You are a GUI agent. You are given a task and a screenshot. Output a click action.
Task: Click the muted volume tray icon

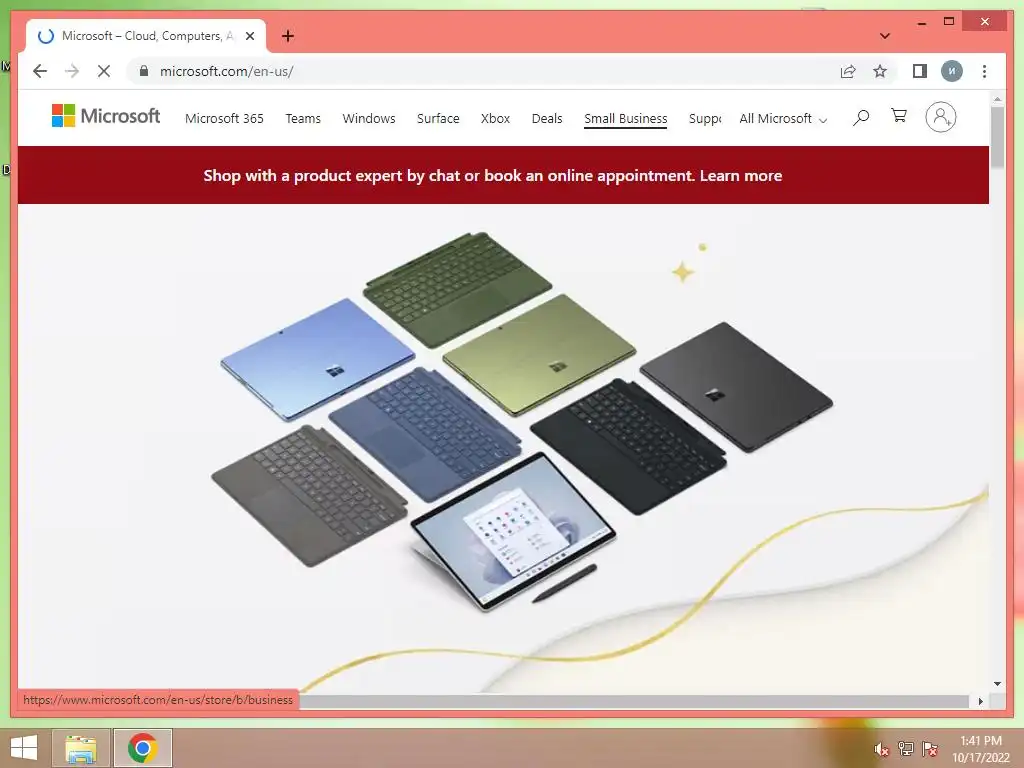pos(881,749)
